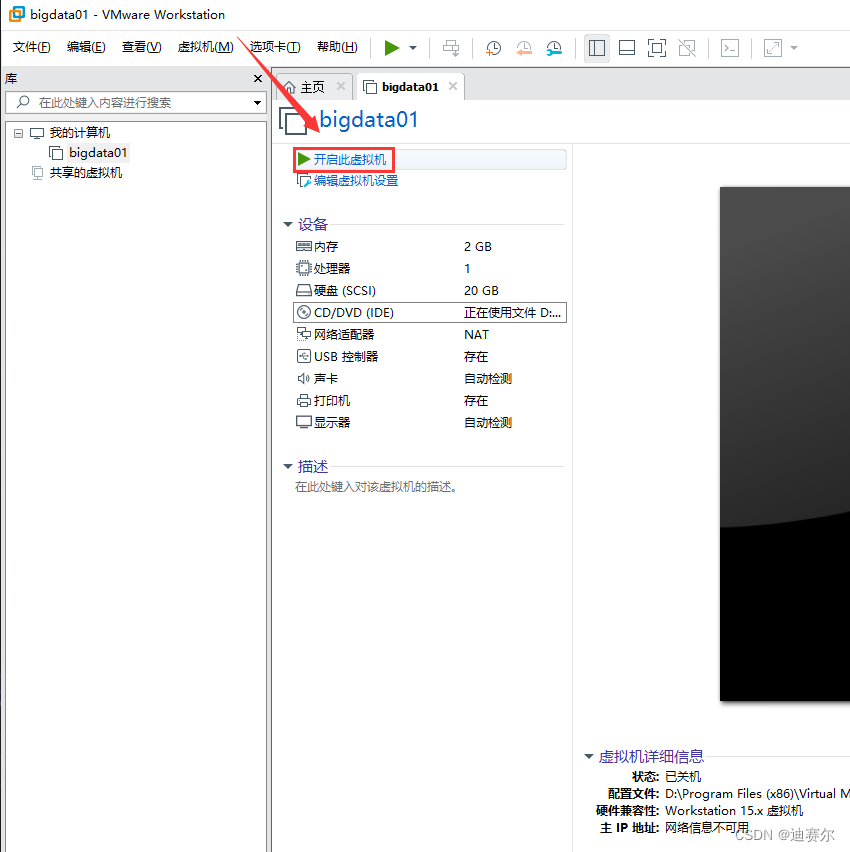Select the 声卡 device row

[x=429, y=379]
